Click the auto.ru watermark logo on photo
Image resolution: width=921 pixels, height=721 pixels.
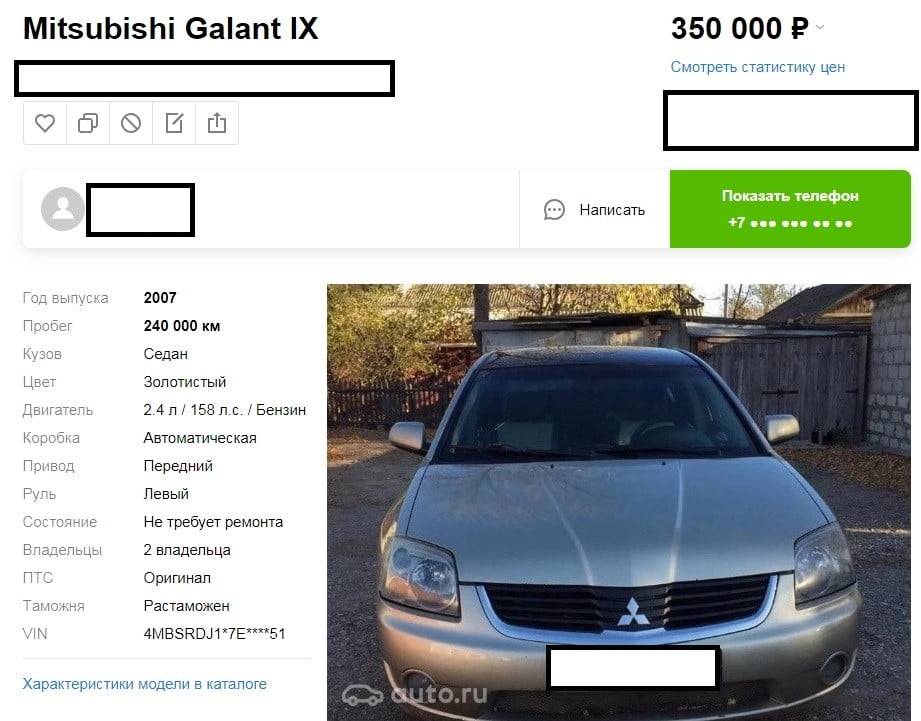[415, 695]
